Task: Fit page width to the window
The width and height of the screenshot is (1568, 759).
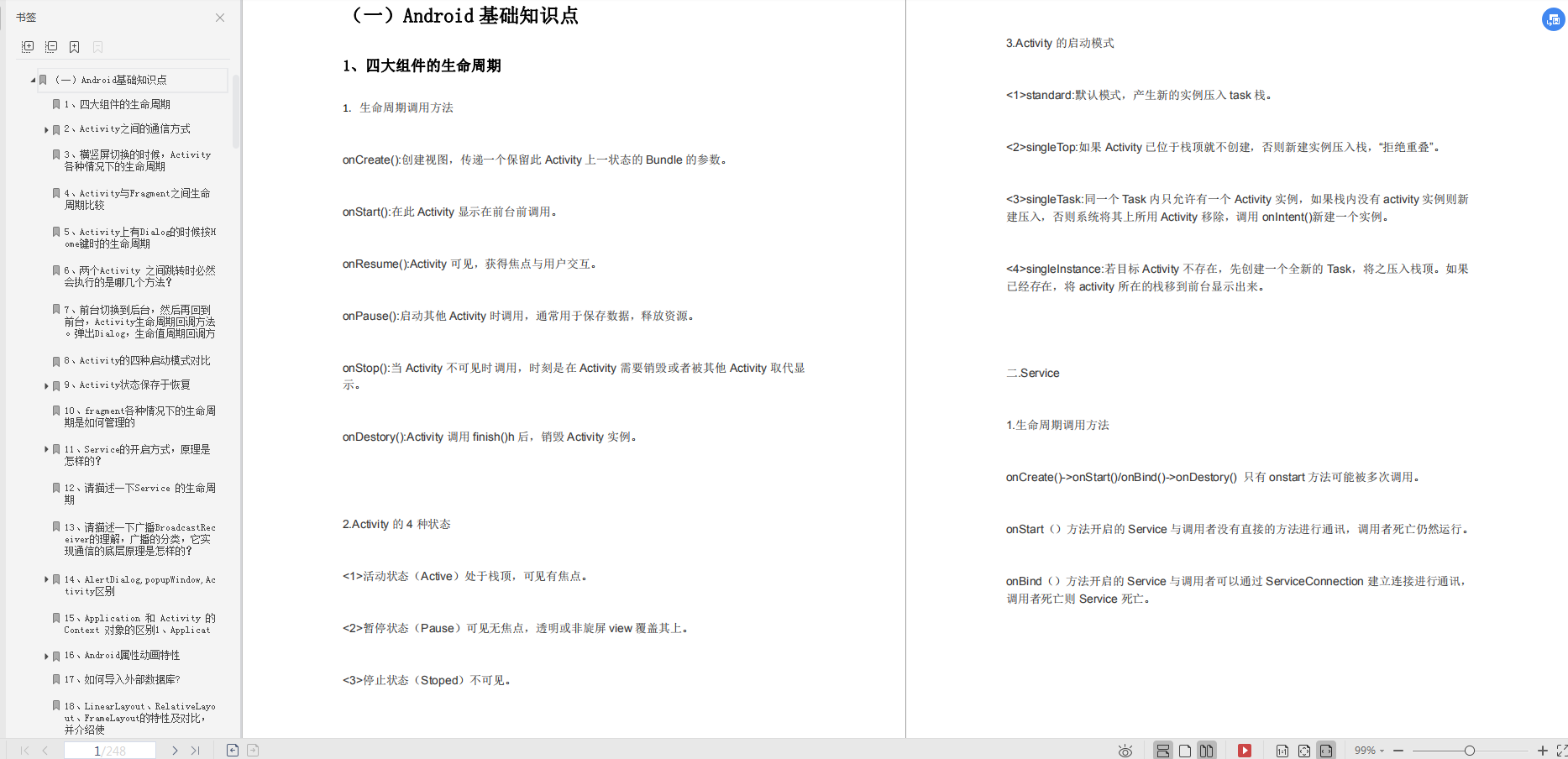Action: point(1326,751)
